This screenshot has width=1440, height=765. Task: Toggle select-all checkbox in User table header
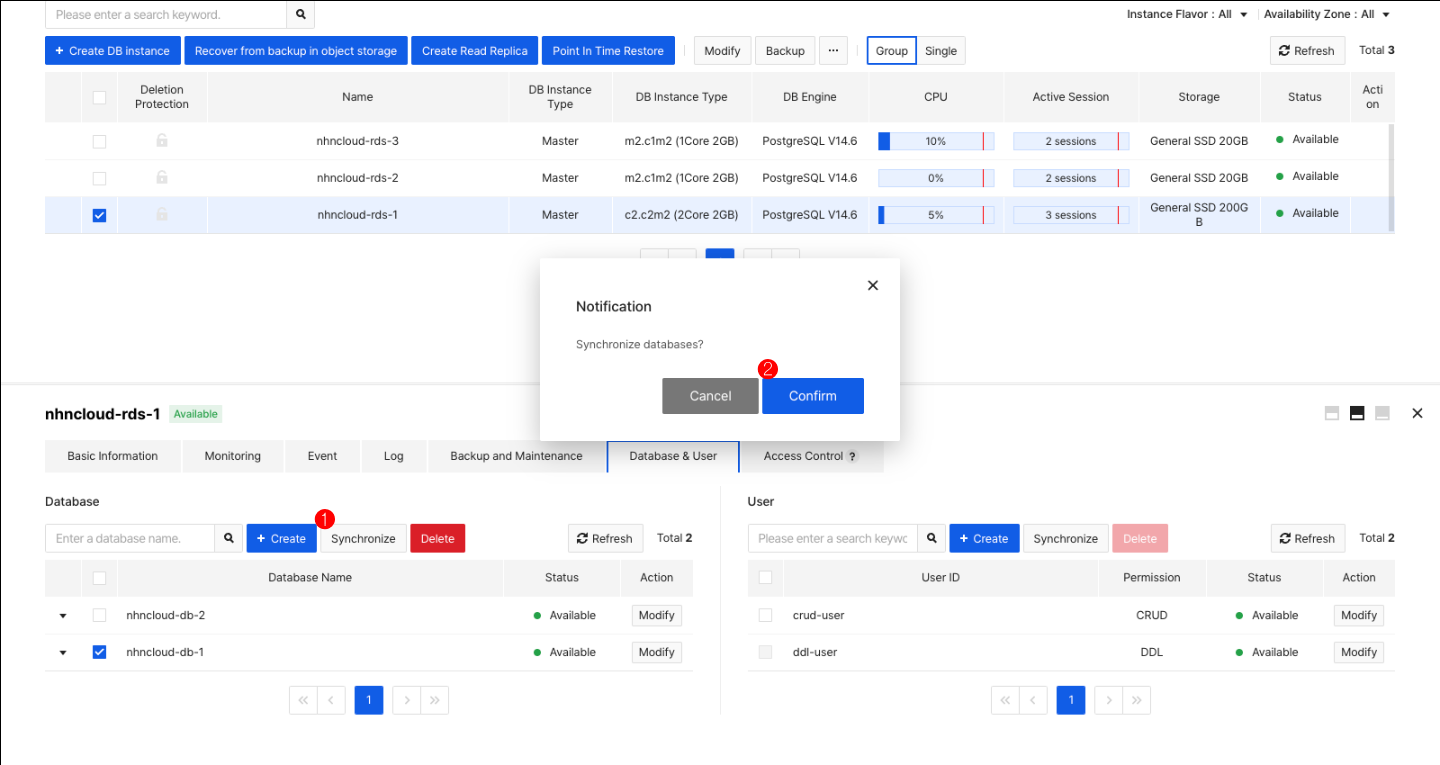(x=765, y=577)
